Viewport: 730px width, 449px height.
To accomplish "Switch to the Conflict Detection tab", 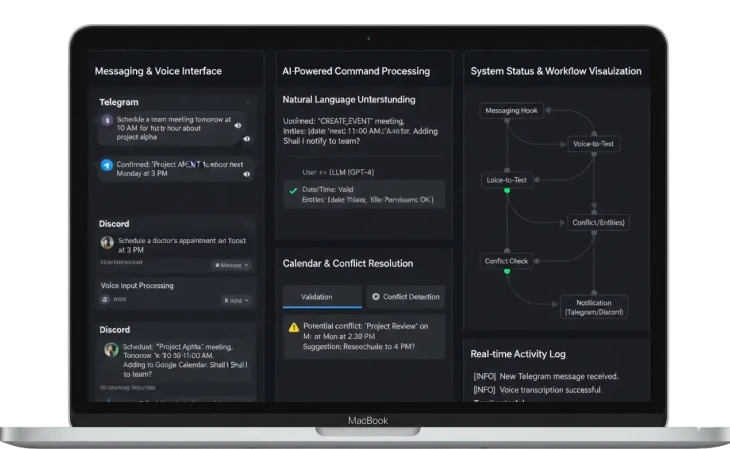I will 406,297.
